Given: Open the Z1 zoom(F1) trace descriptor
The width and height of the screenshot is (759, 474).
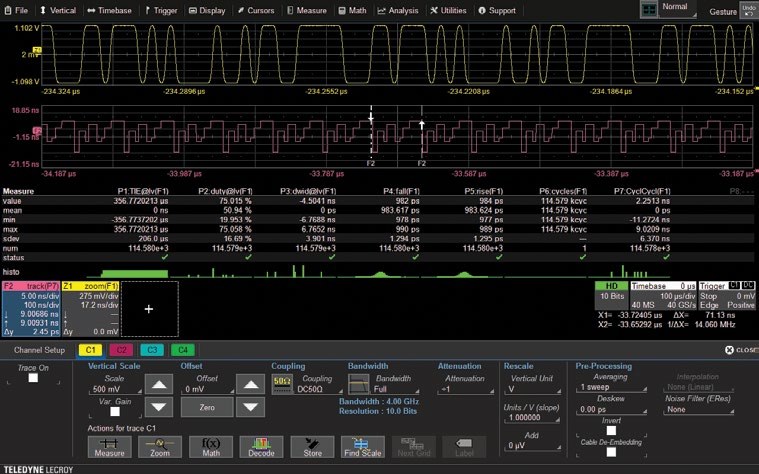Looking at the screenshot, I should 91,309.
